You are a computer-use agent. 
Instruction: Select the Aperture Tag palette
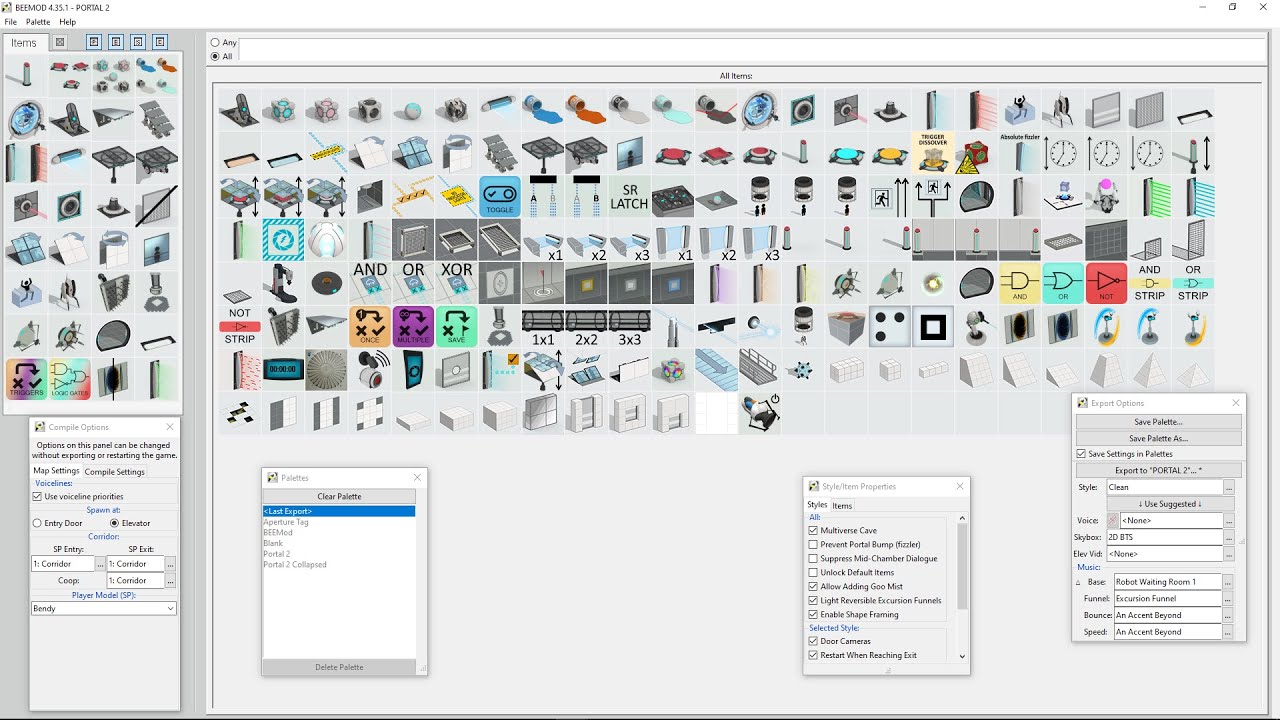(x=286, y=522)
